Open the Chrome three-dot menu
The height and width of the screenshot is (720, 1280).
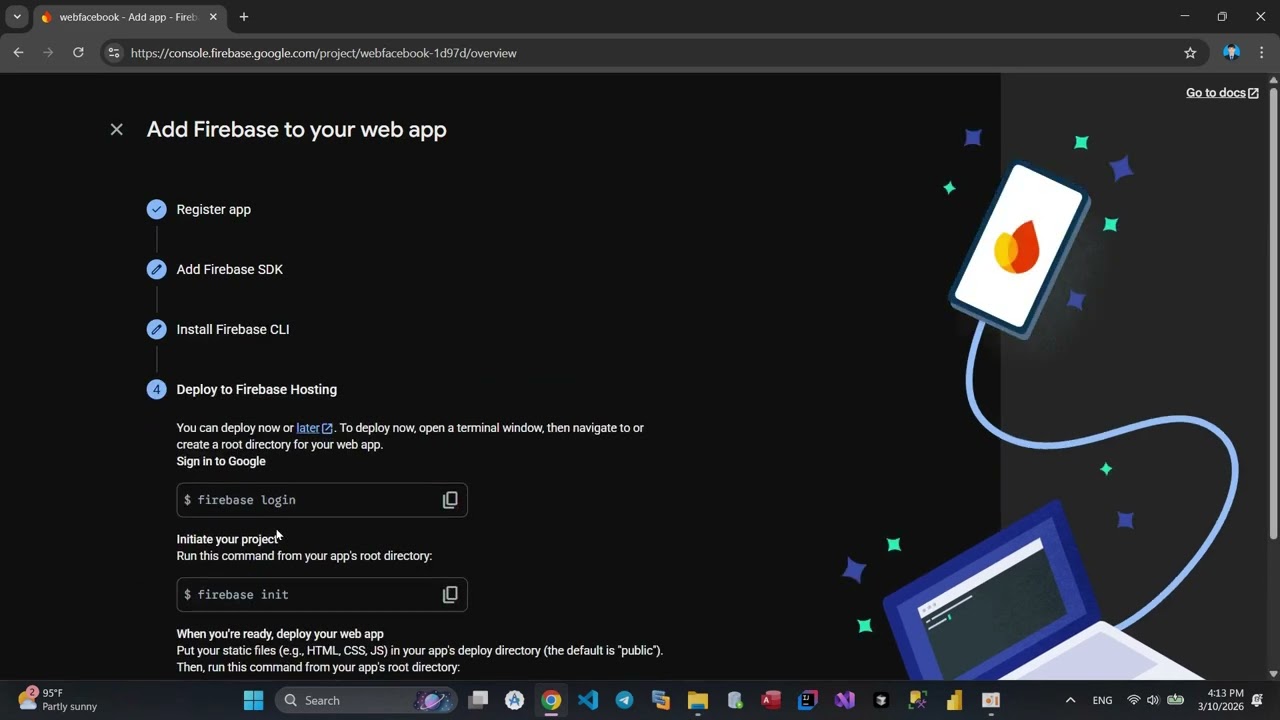[x=1262, y=53]
